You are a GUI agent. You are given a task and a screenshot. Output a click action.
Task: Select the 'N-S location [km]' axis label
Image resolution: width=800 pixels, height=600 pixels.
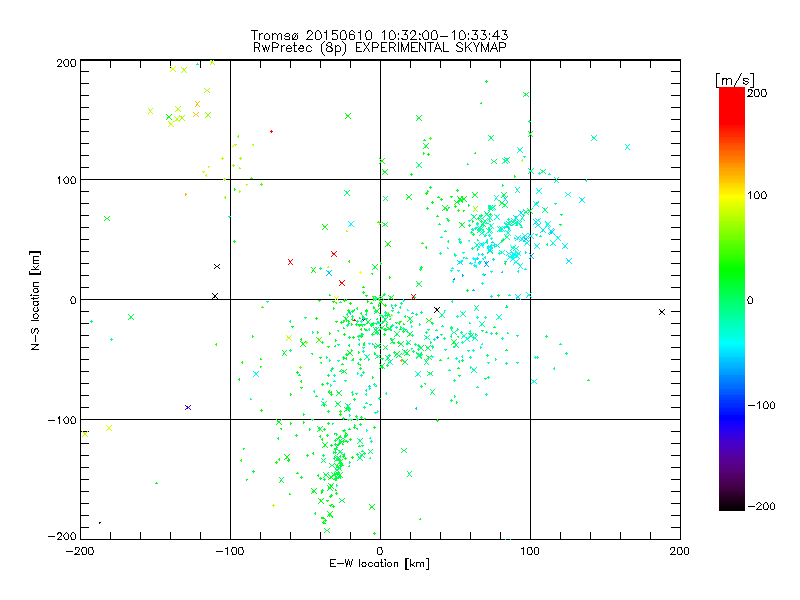[35, 300]
